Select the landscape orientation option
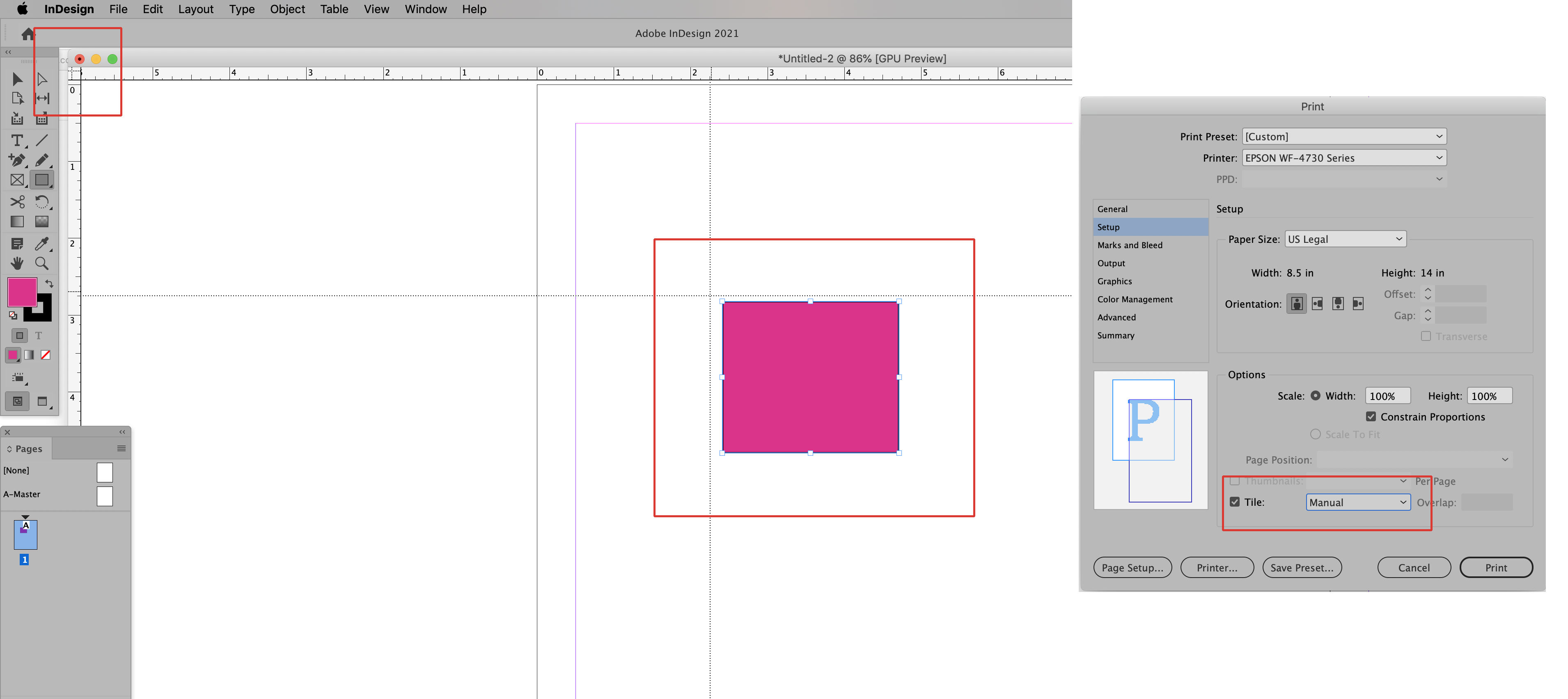The width and height of the screenshot is (1568, 699). coord(1317,304)
